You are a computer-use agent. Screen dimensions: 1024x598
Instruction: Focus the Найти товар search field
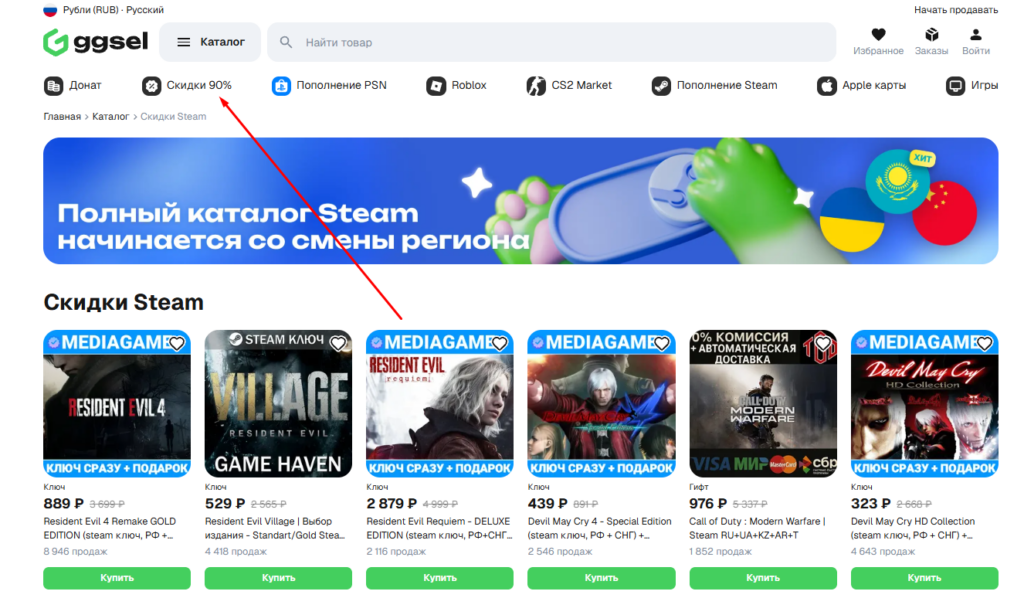552,42
